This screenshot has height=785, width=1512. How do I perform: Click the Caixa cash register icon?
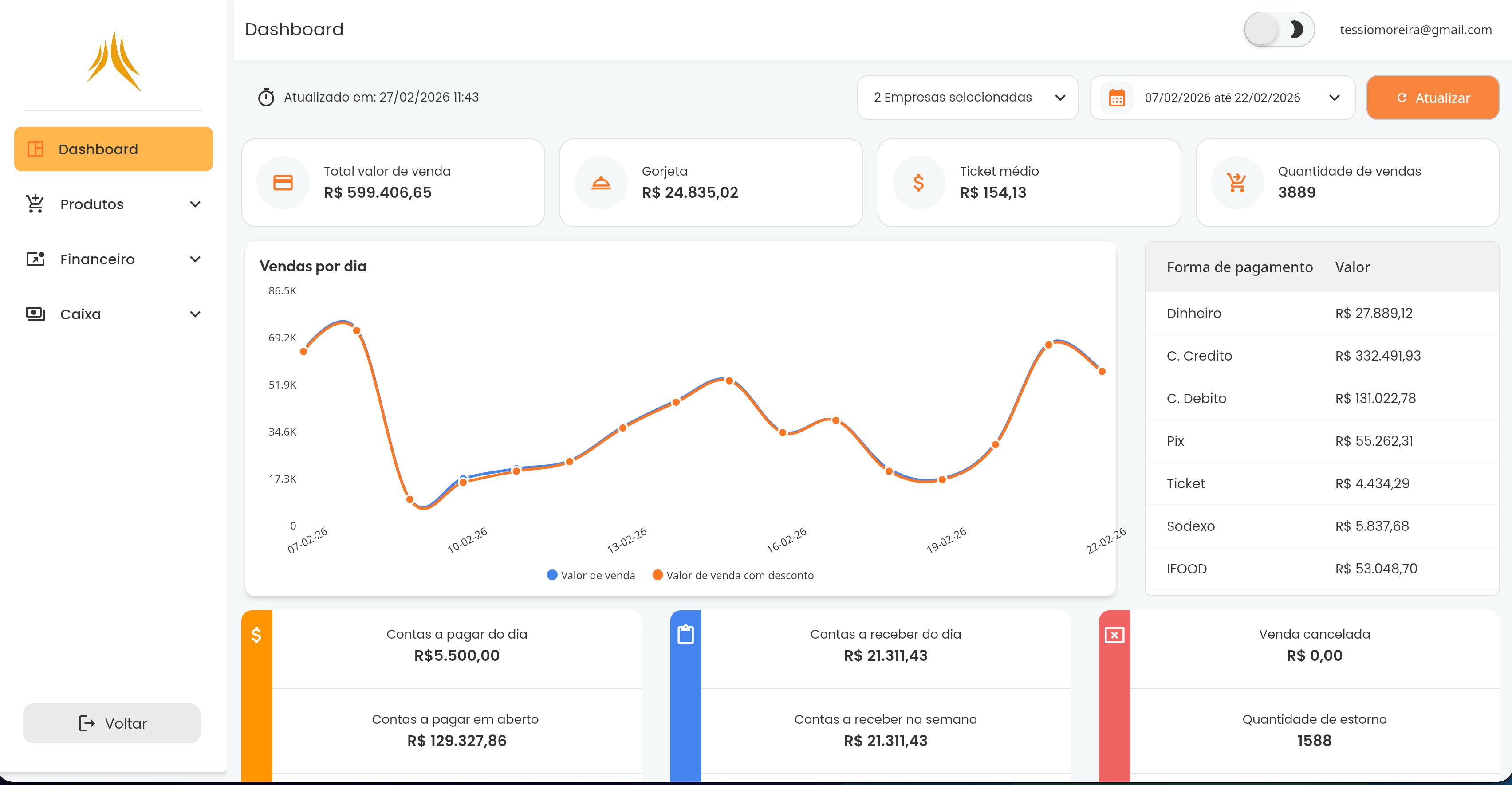pos(35,314)
